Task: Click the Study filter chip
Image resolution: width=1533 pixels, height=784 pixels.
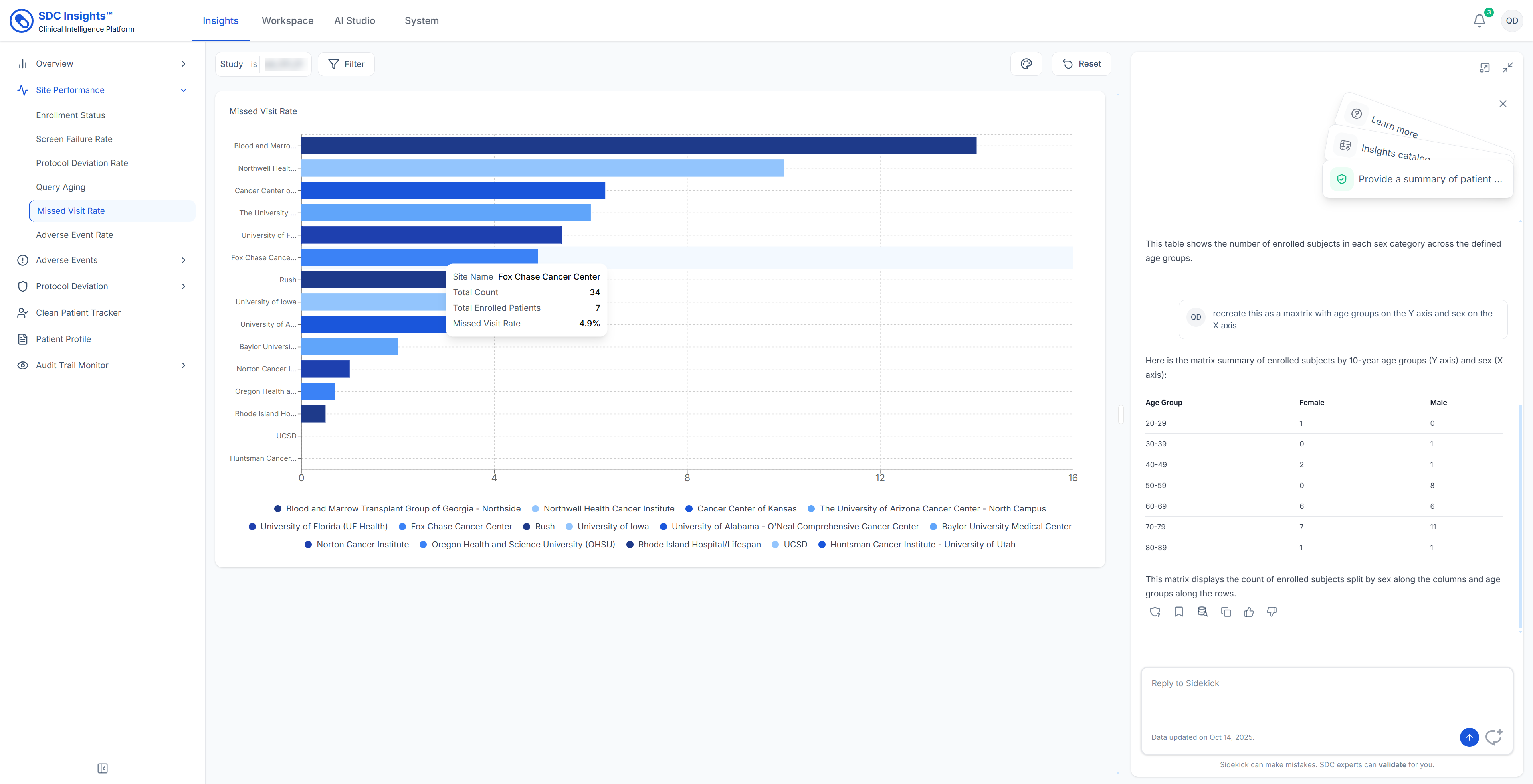Action: click(263, 64)
